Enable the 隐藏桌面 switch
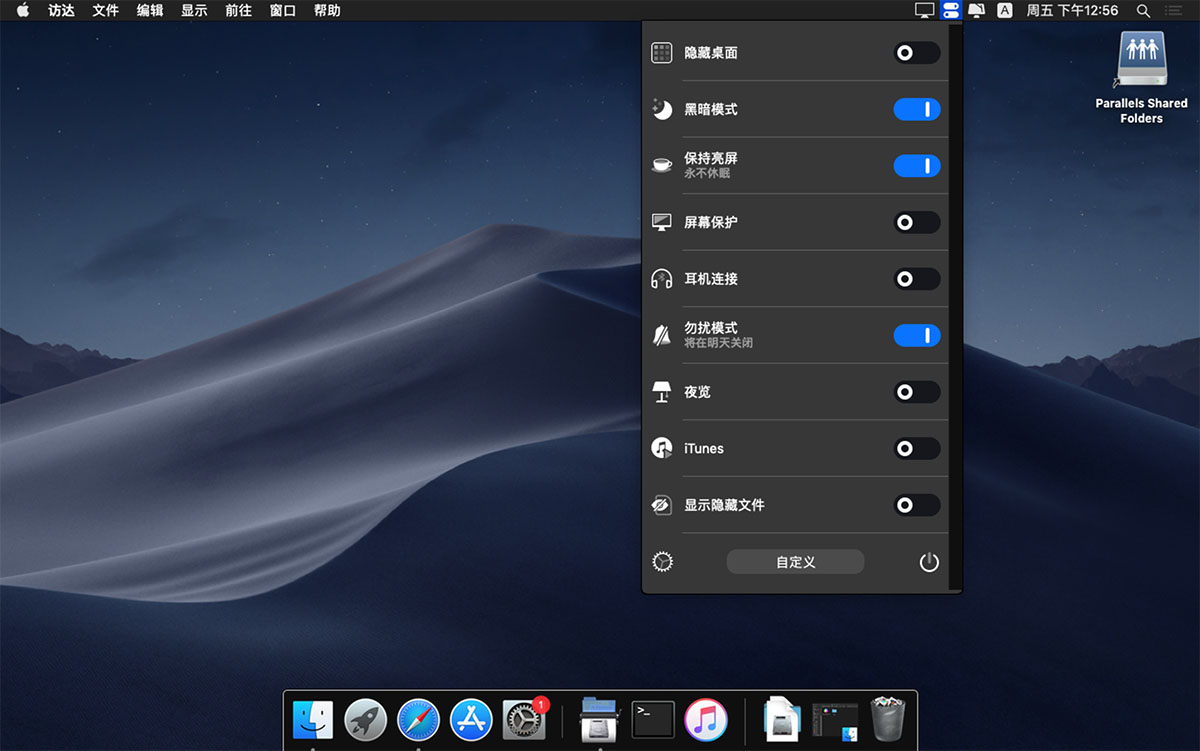Viewport: 1200px width, 751px height. [x=916, y=53]
